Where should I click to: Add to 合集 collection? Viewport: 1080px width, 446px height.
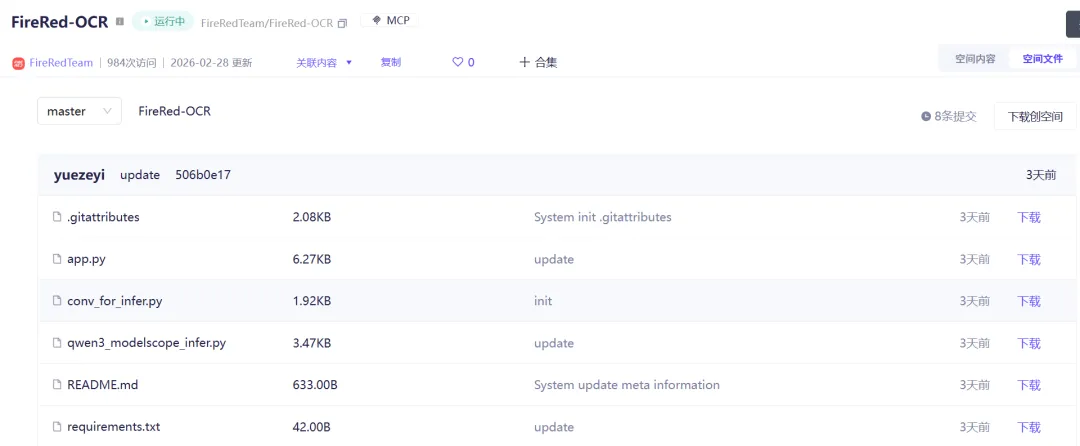pos(538,63)
